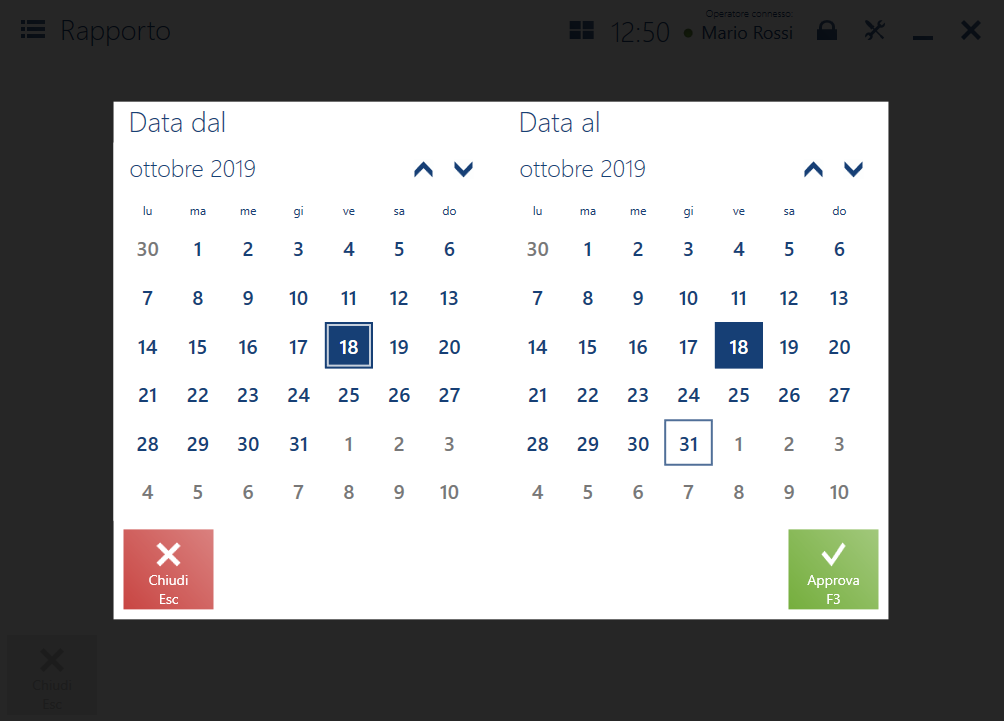Screen dimensions: 1004x721
Task: Select day 31 in Data al calendar
Action: pos(688,443)
